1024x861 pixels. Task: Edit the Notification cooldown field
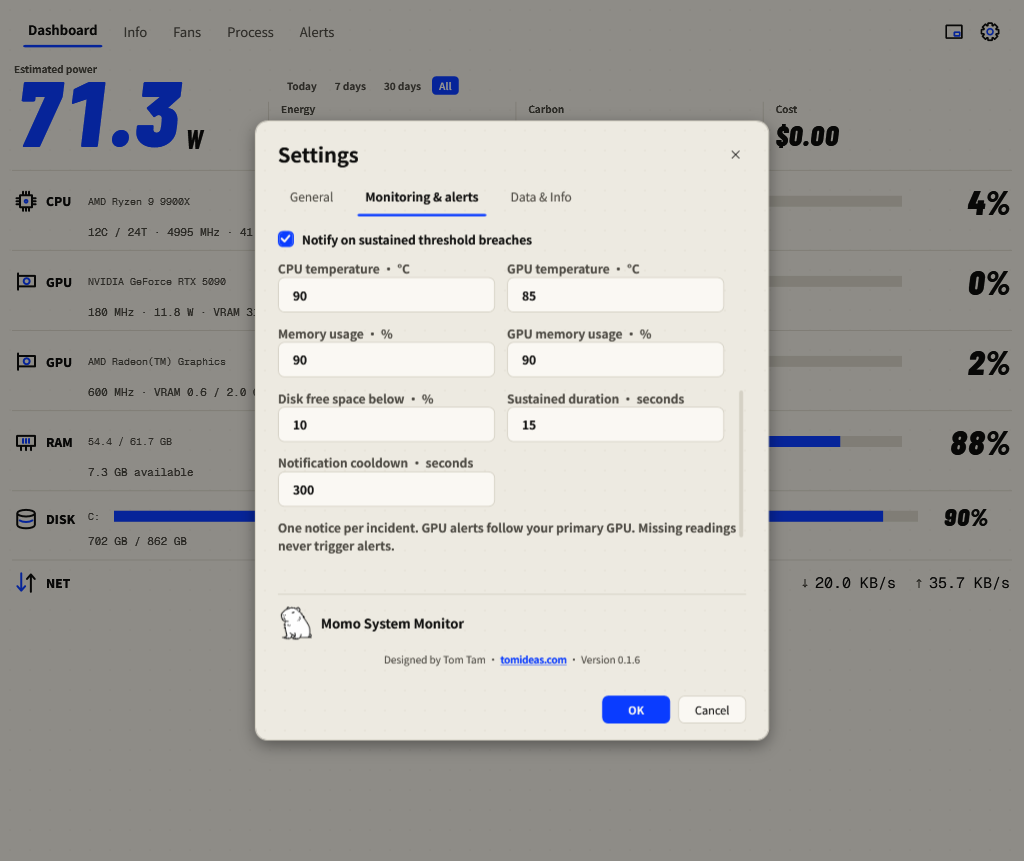click(386, 489)
